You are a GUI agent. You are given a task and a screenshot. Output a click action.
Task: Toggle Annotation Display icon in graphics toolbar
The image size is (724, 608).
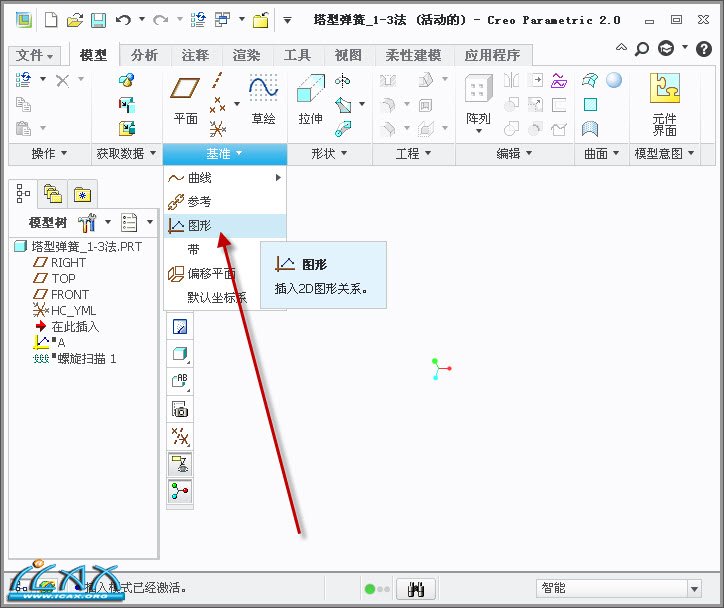[x=180, y=464]
